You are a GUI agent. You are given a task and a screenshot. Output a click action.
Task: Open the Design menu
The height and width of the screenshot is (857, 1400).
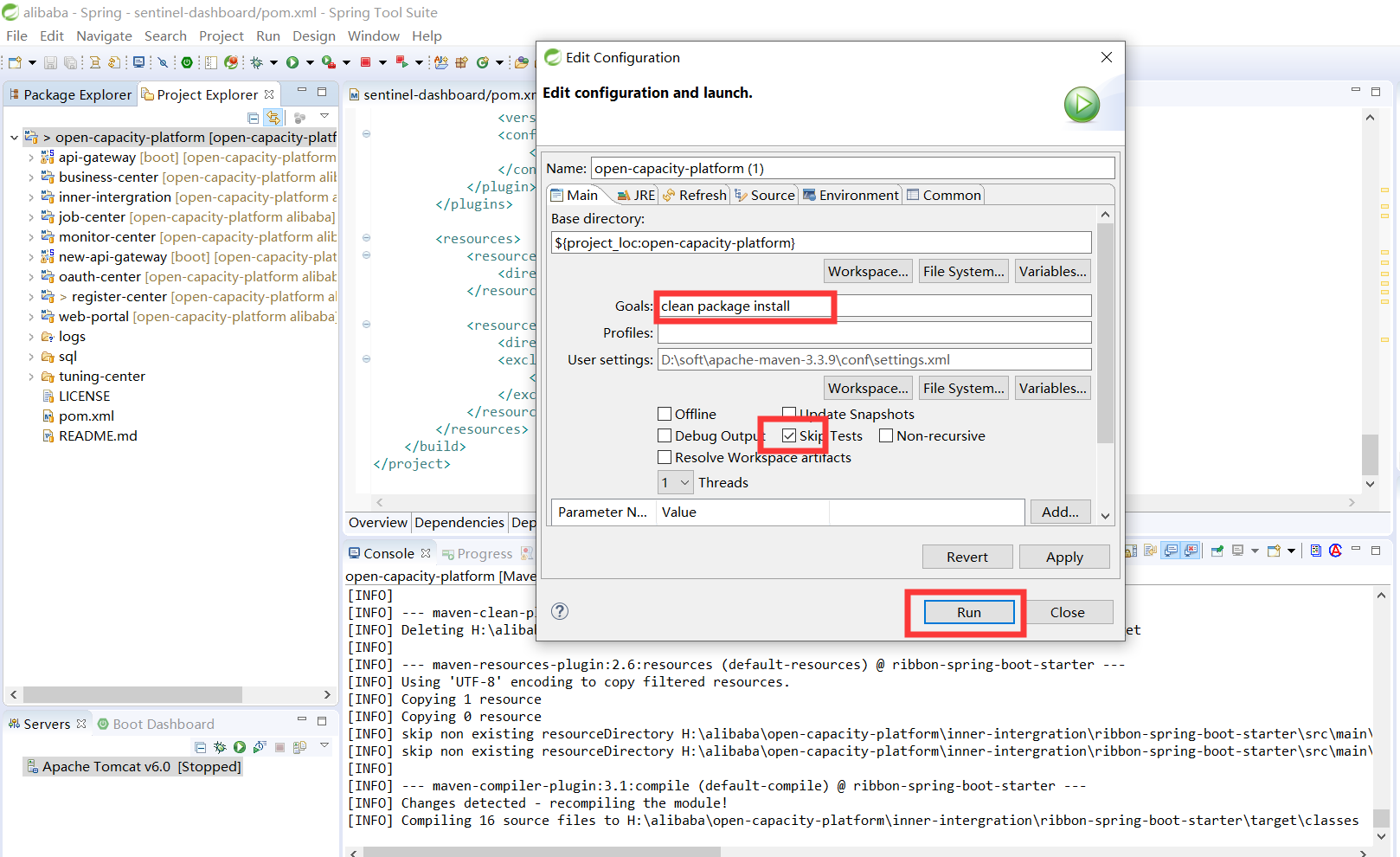pyautogui.click(x=313, y=35)
